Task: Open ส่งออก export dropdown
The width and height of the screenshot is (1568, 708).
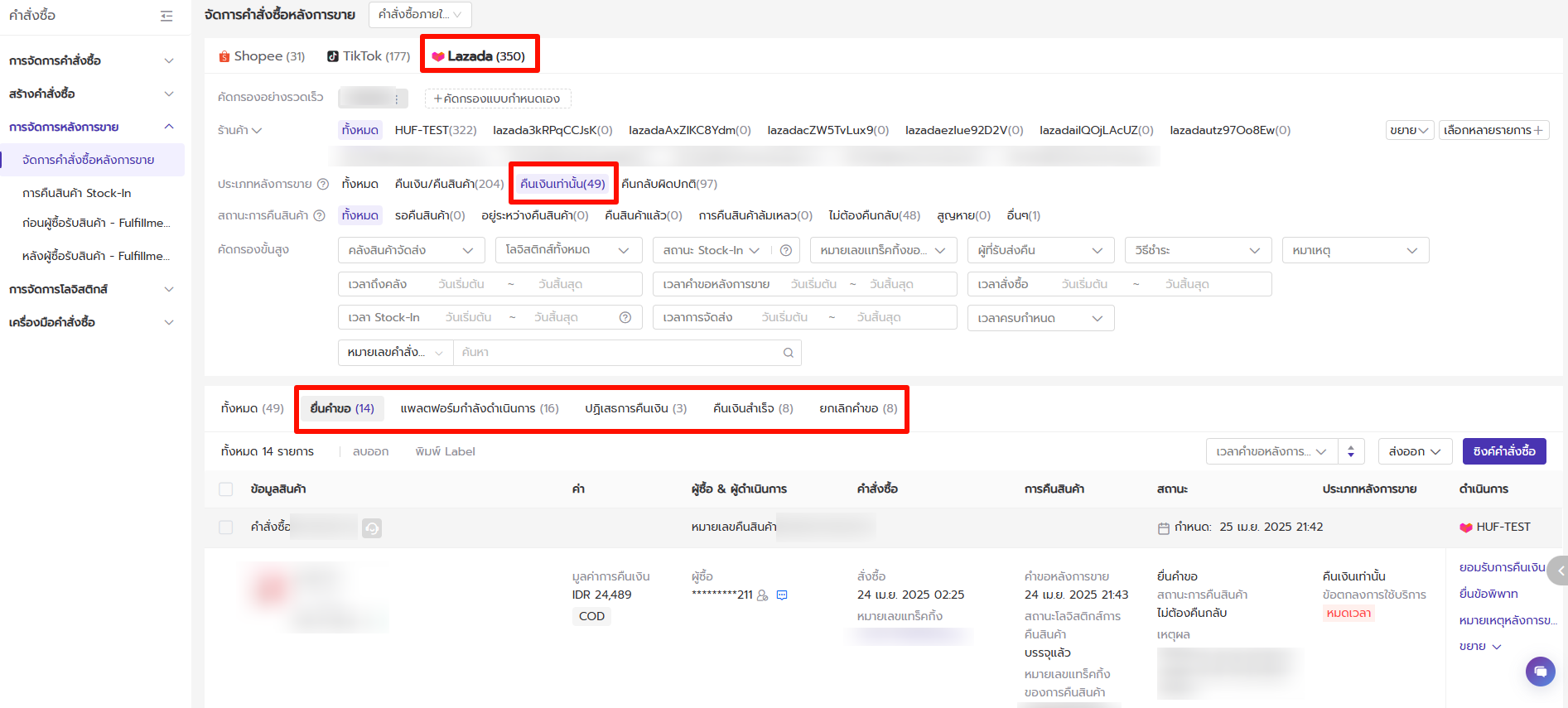Action: tap(1415, 451)
